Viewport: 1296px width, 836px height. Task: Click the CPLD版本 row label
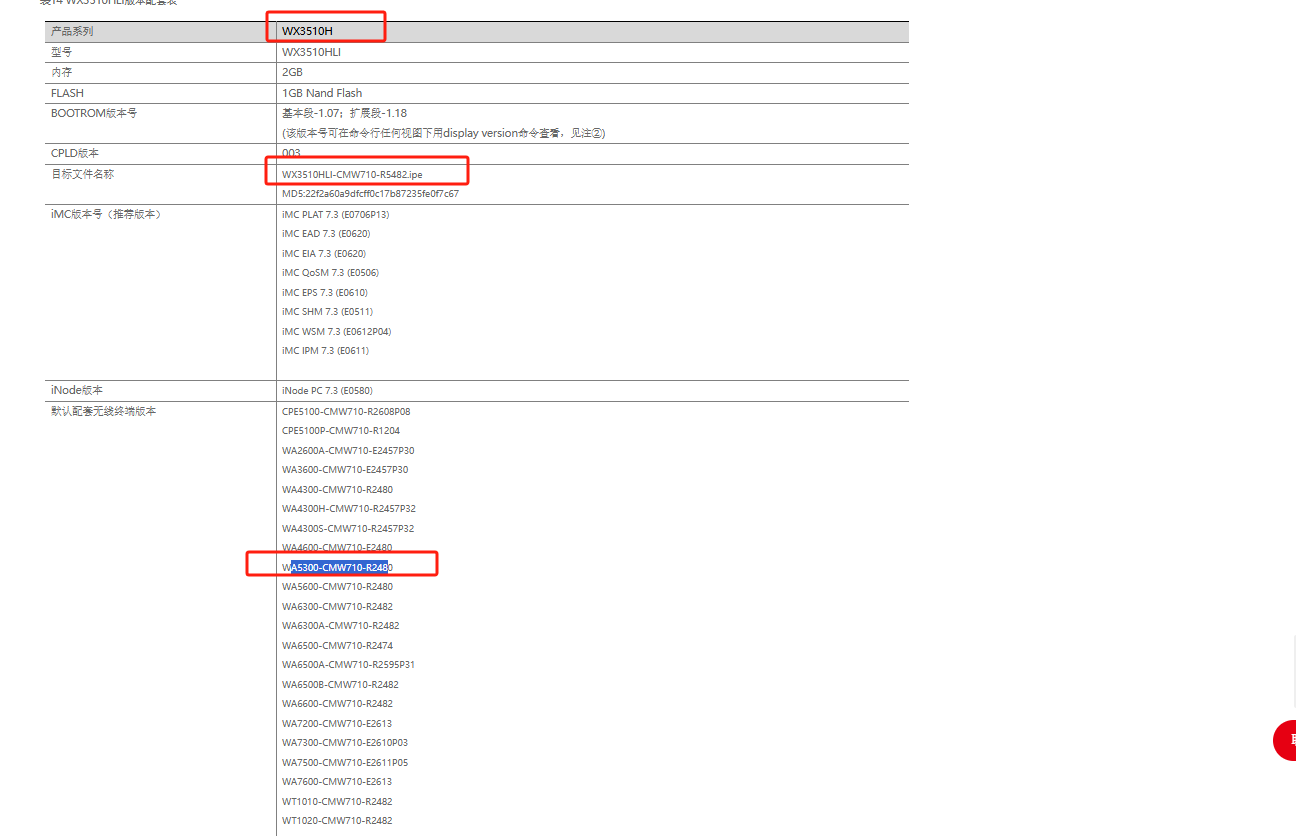pos(75,153)
